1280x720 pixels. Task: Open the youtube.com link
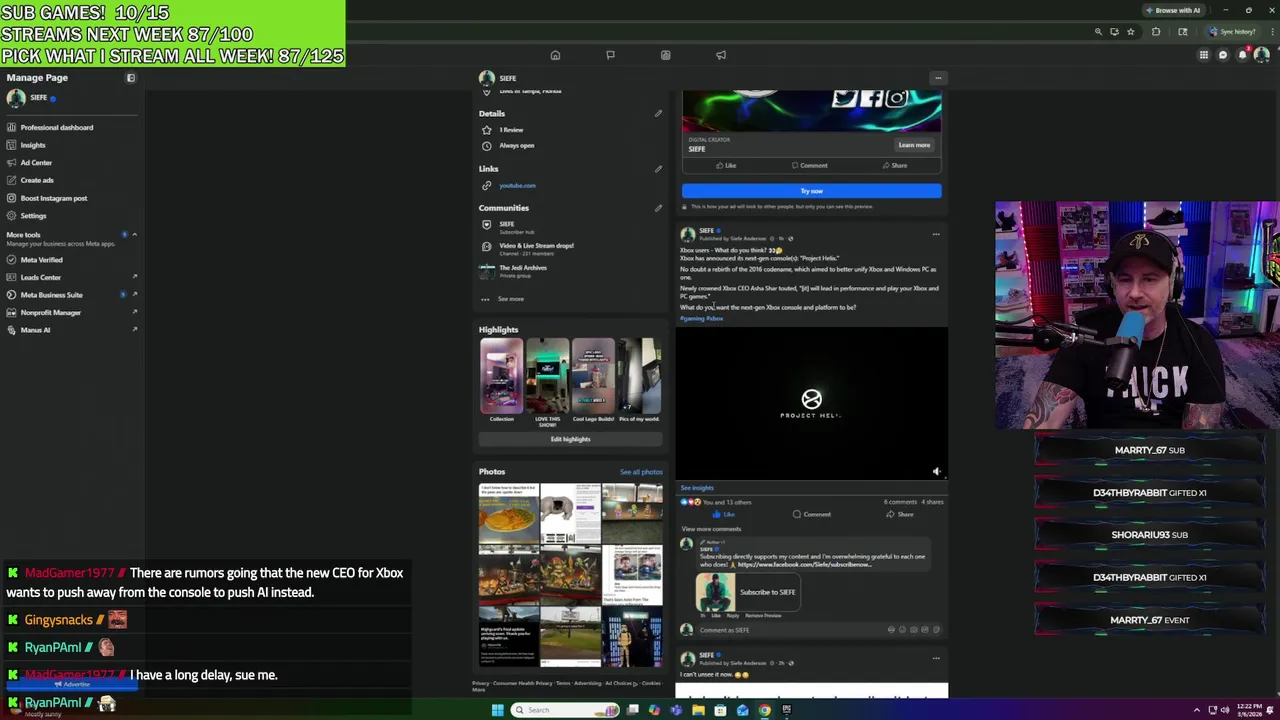coord(517,186)
